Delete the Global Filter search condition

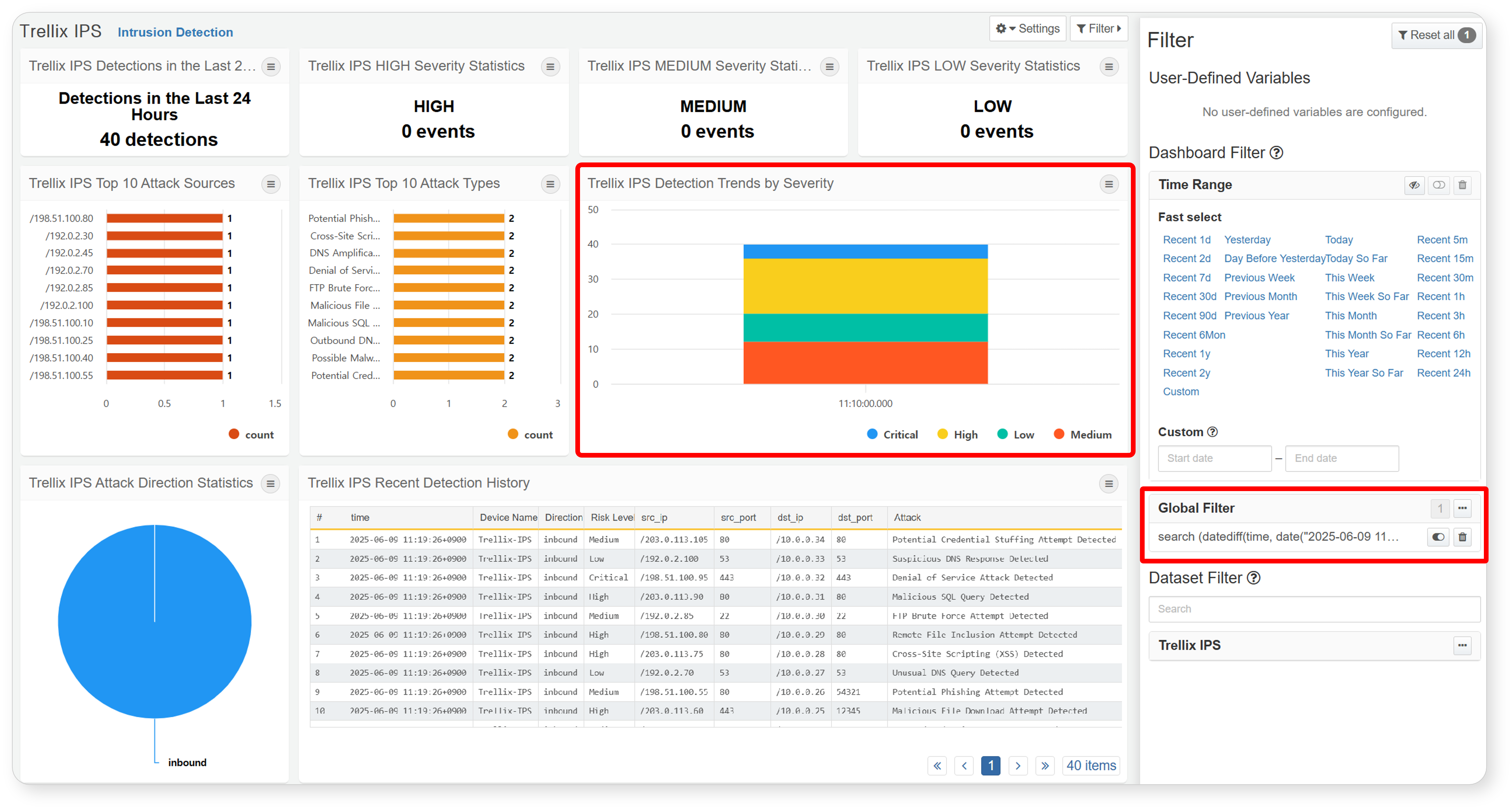(x=1463, y=537)
